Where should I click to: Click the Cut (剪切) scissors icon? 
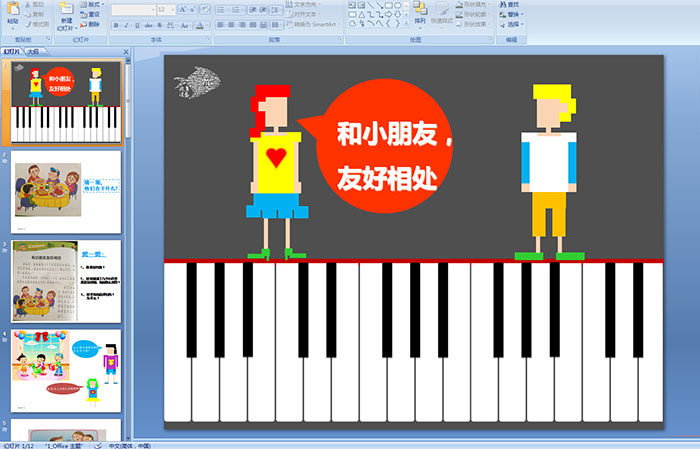tap(35, 4)
